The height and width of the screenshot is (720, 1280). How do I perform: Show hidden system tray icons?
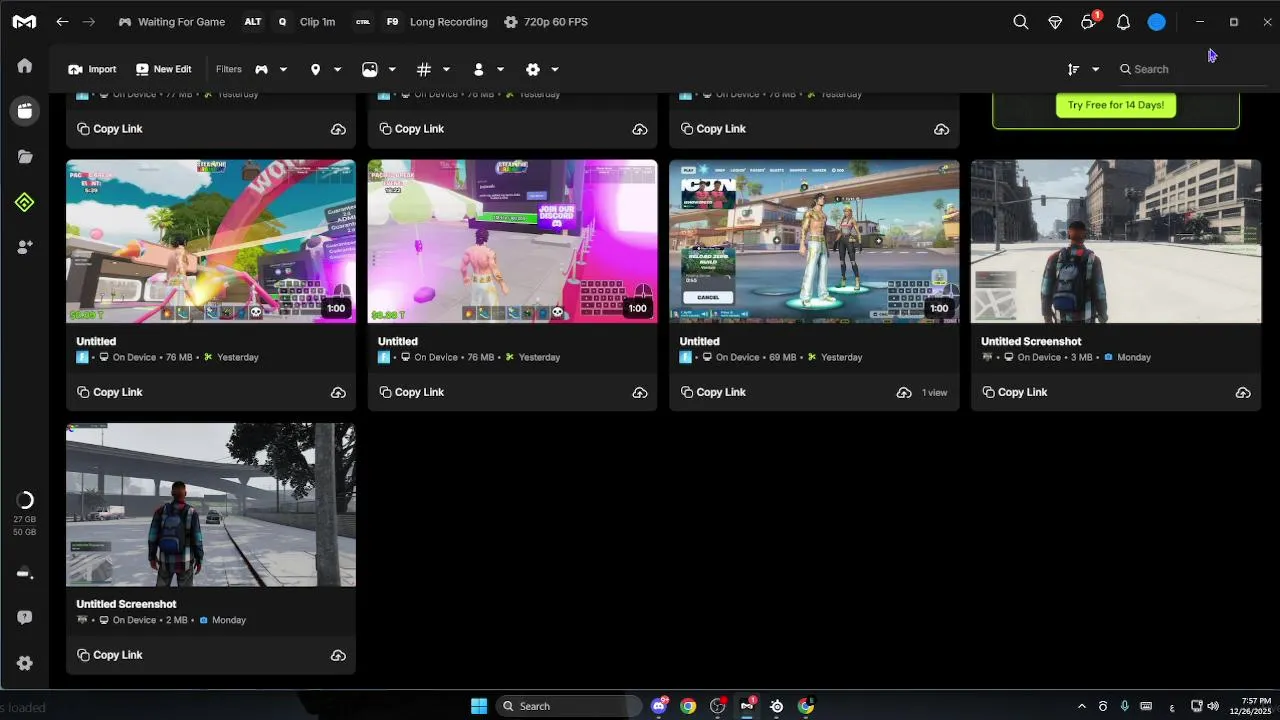click(1081, 706)
